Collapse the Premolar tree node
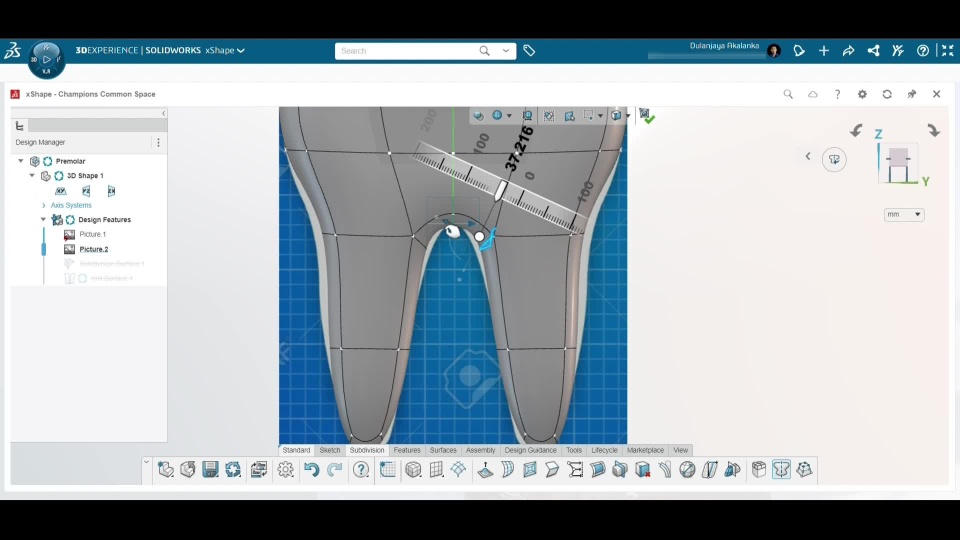Image resolution: width=960 pixels, height=540 pixels. (21, 161)
